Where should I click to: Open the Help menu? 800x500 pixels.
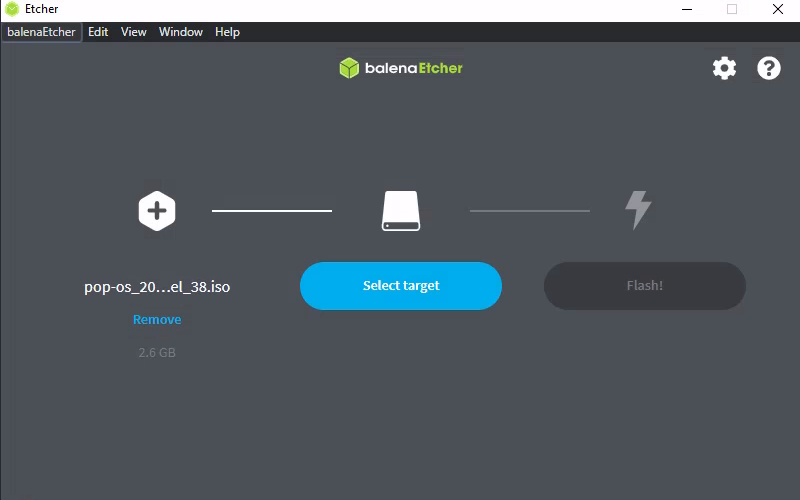pos(227,32)
